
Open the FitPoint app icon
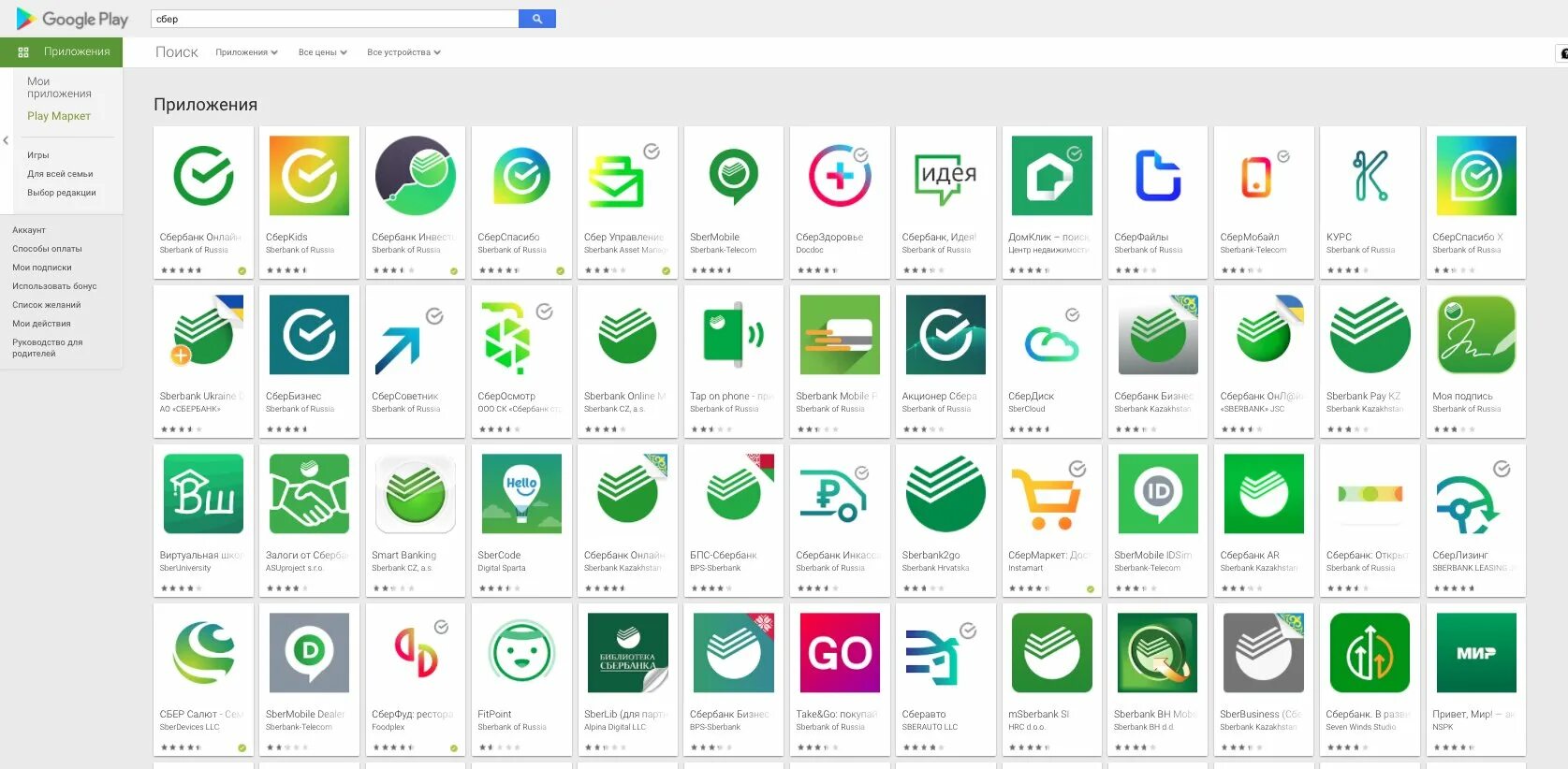point(521,653)
